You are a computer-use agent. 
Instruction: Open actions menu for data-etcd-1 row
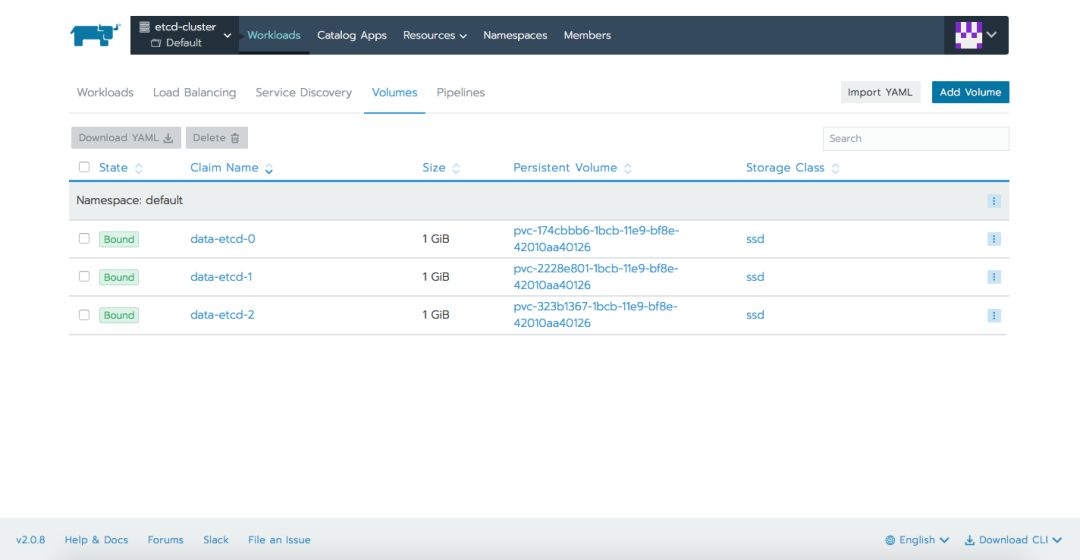[x=993, y=277]
